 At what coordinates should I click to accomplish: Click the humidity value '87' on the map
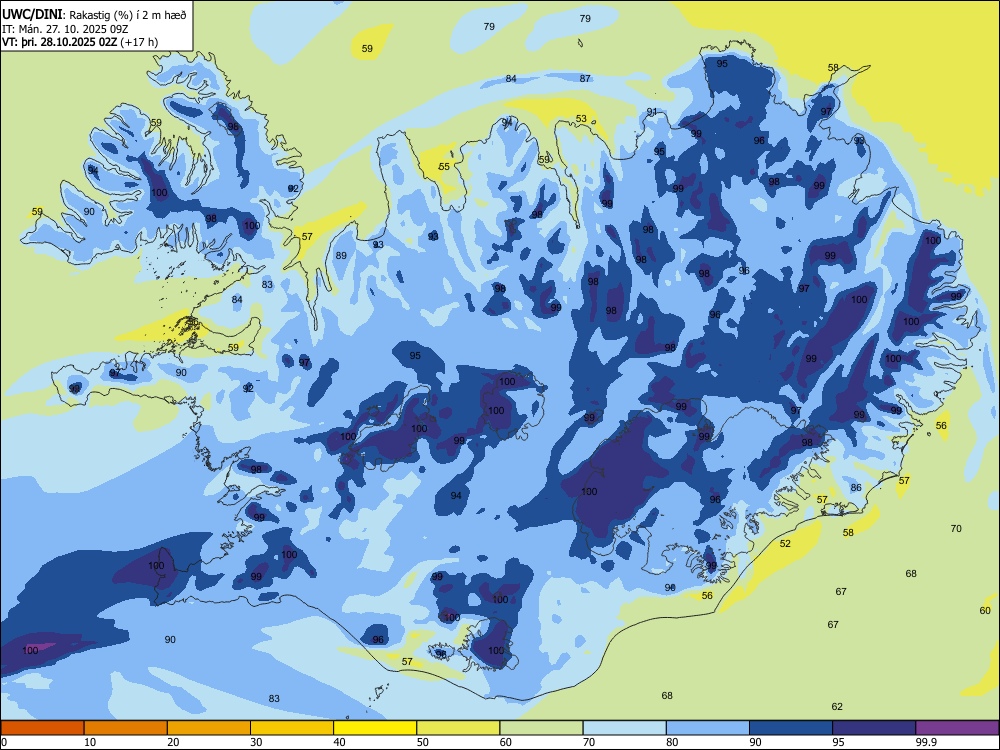(x=585, y=78)
